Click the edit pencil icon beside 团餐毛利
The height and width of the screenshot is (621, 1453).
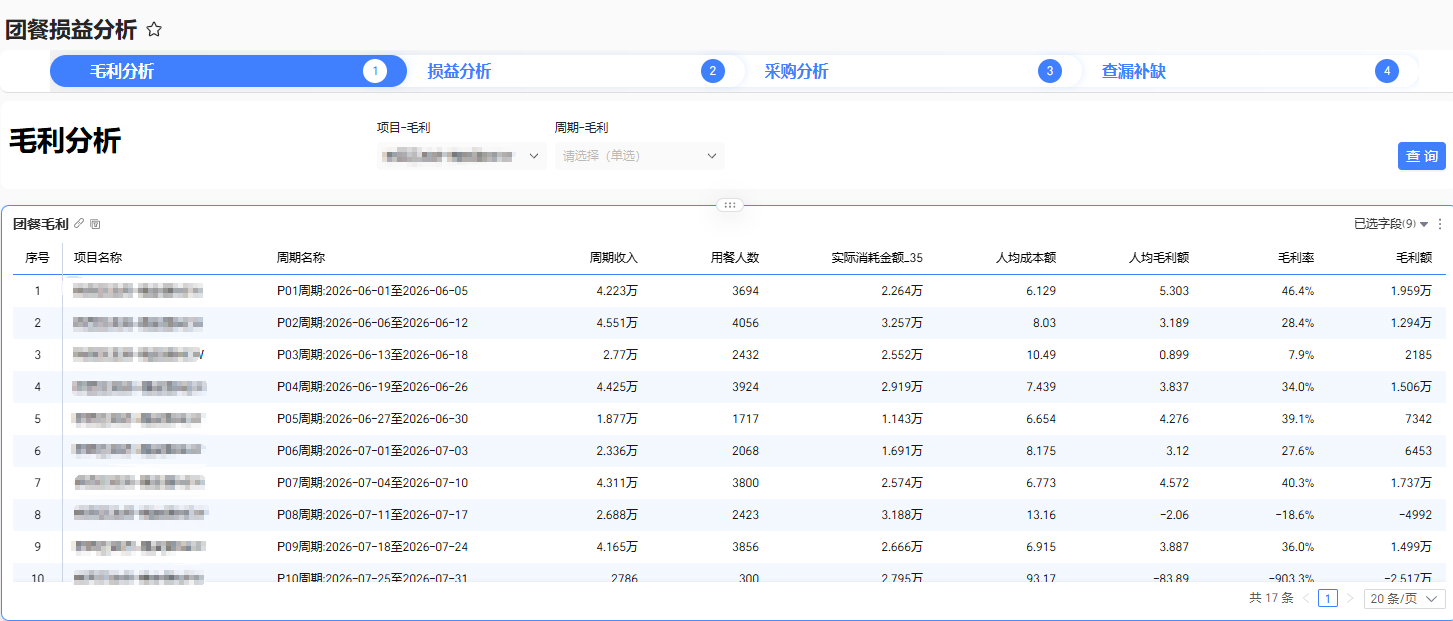click(80, 224)
